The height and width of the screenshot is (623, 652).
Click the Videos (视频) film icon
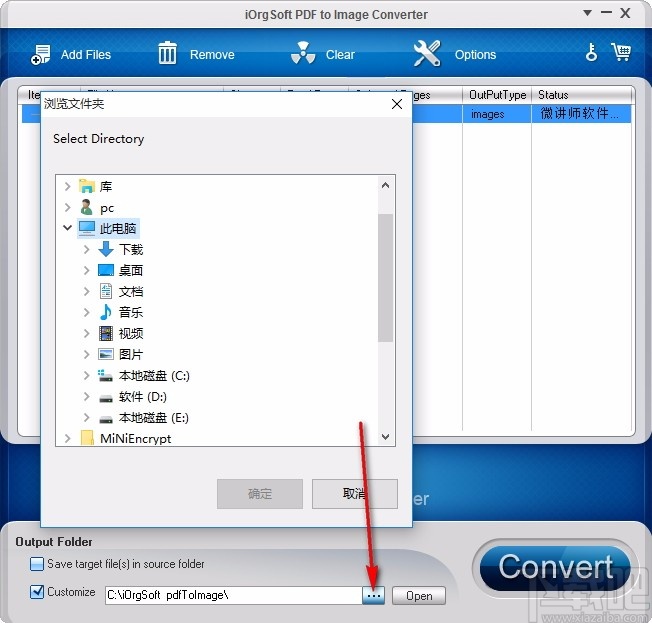(106, 333)
